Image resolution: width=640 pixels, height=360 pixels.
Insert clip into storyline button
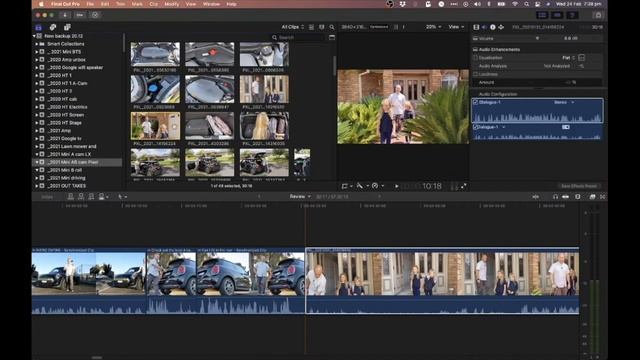[x=81, y=197]
